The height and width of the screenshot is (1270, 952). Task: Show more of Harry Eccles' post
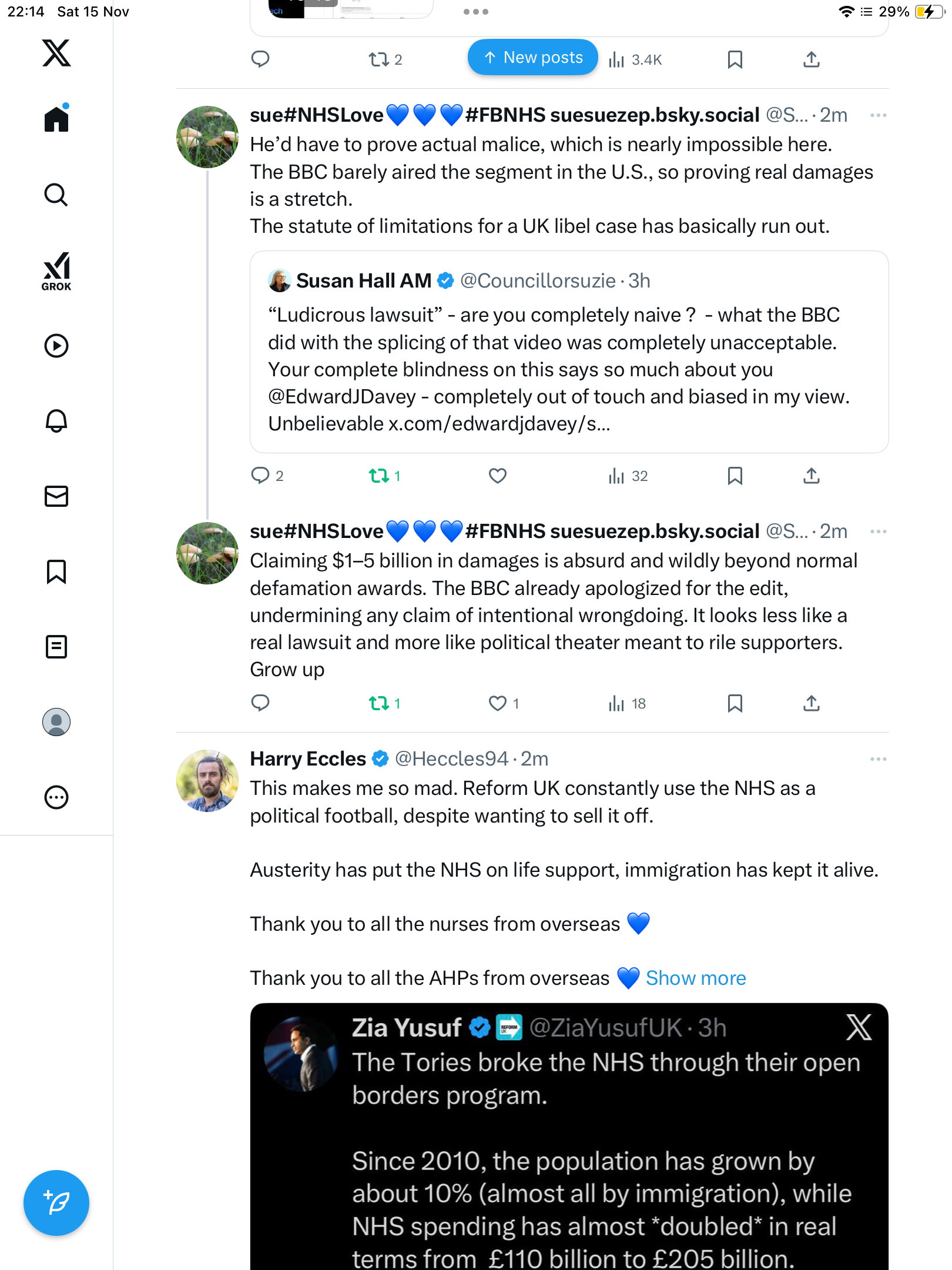click(696, 978)
